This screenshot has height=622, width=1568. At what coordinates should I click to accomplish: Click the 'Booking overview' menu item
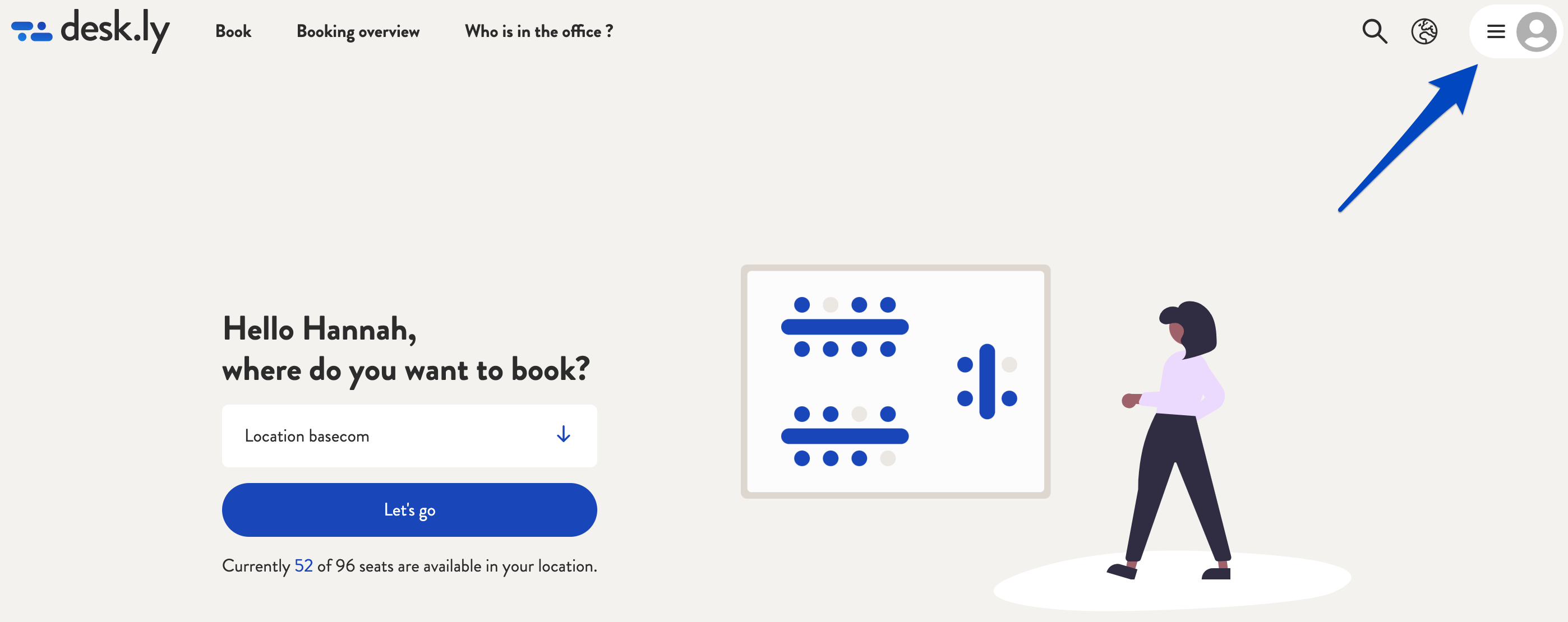click(358, 30)
